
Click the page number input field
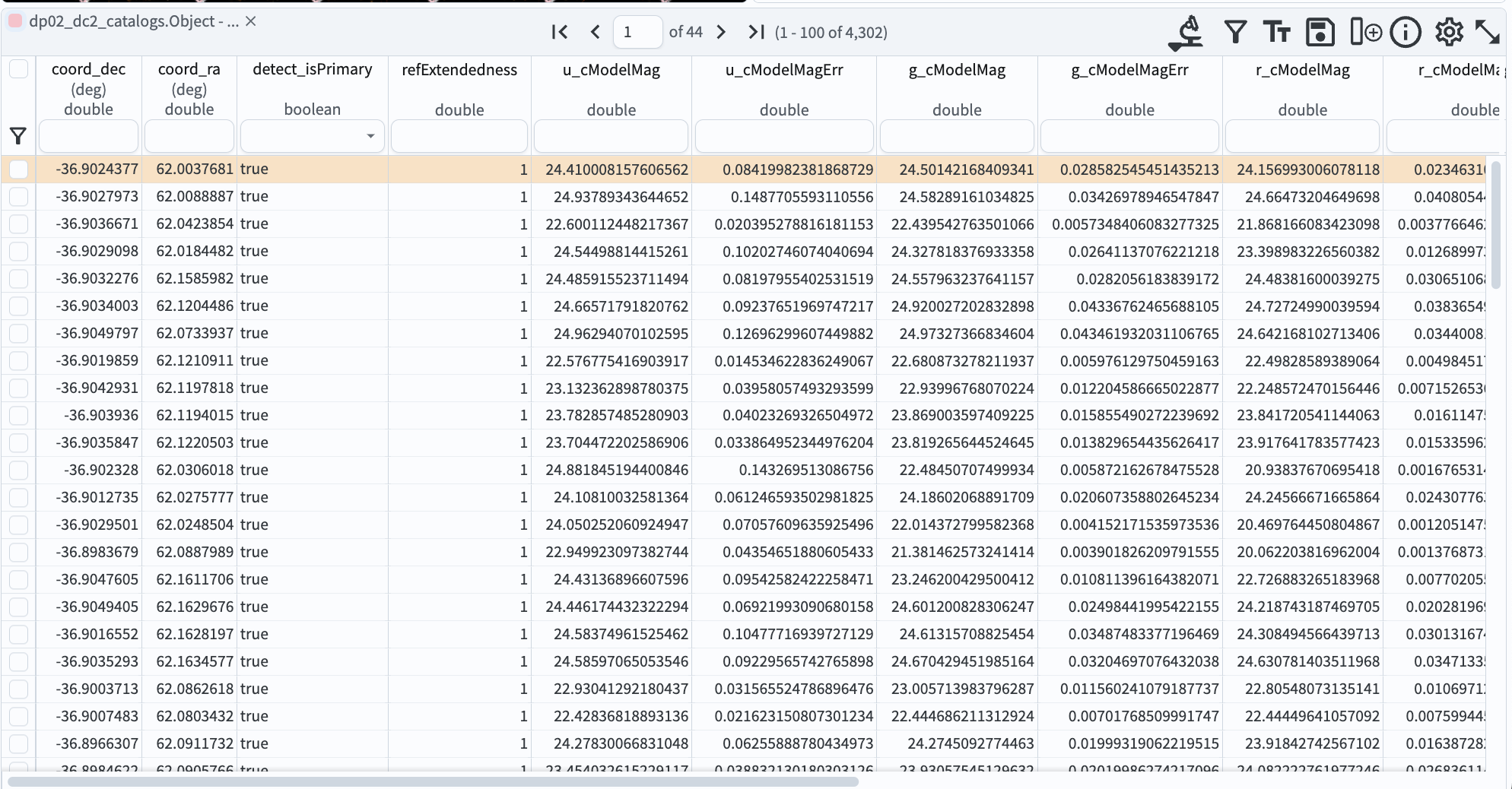(x=637, y=32)
